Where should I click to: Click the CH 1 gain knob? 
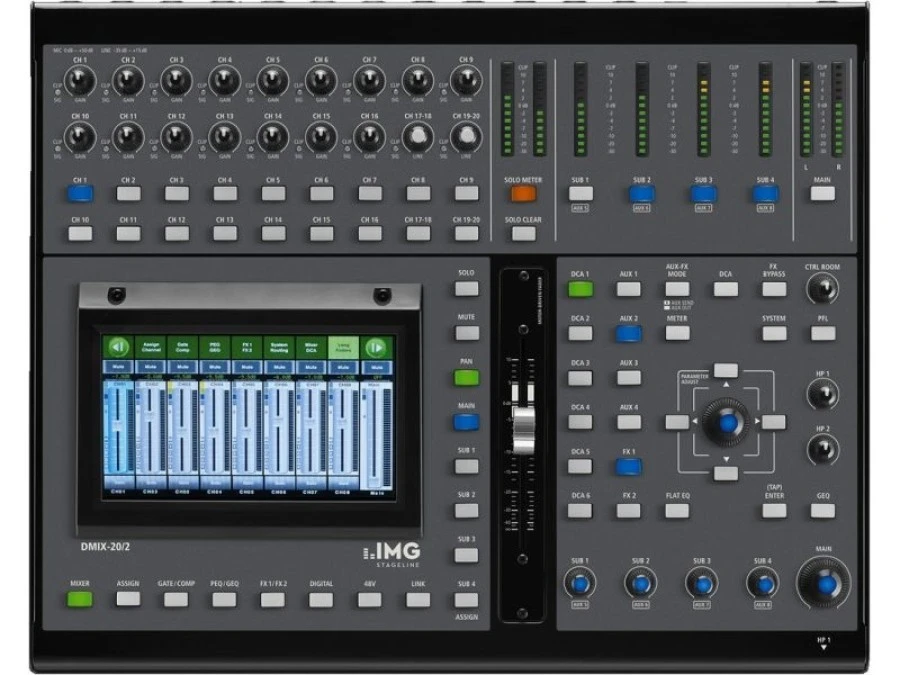(80, 81)
